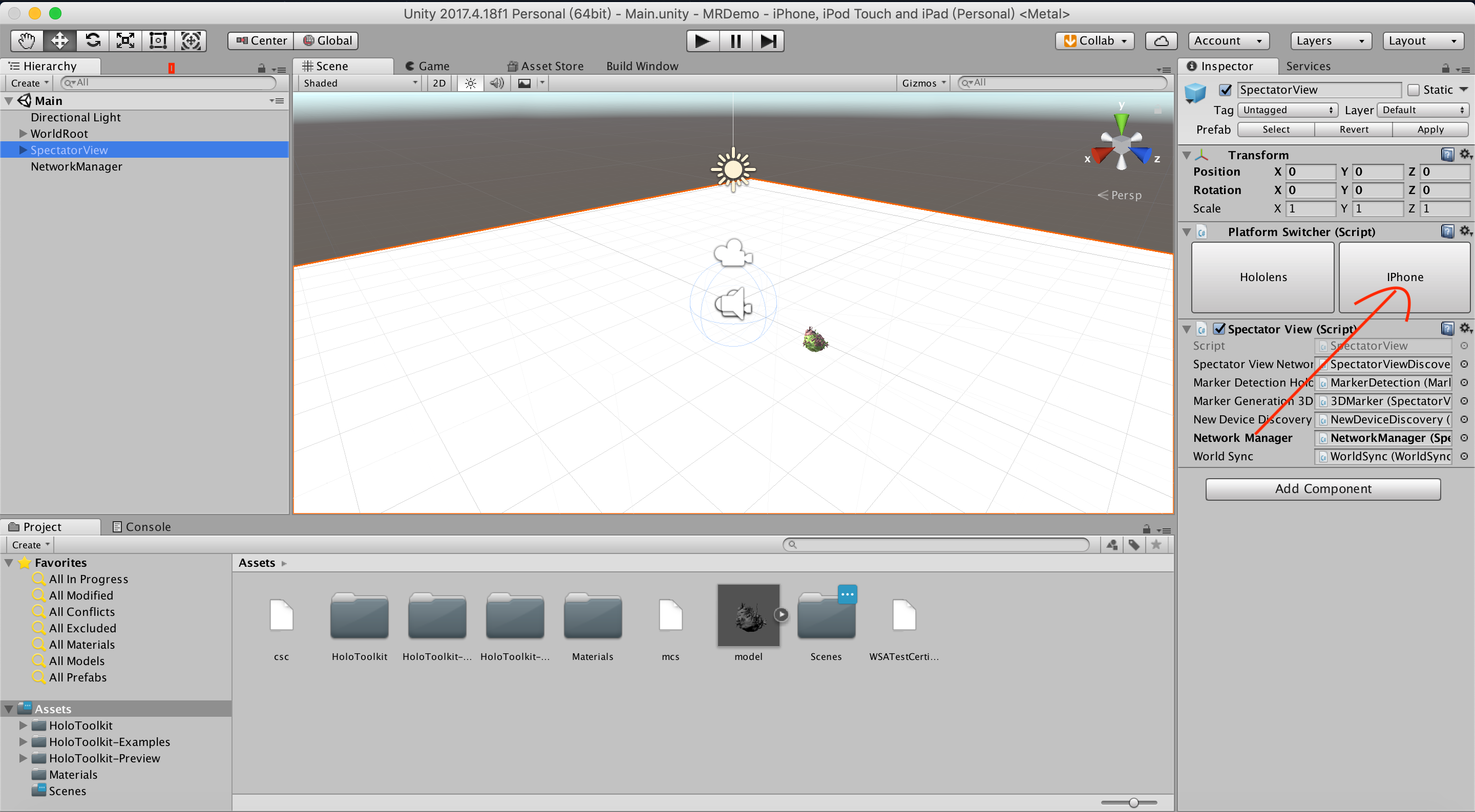Click search by label tag icon
The image size is (1475, 812).
pos(1134,545)
